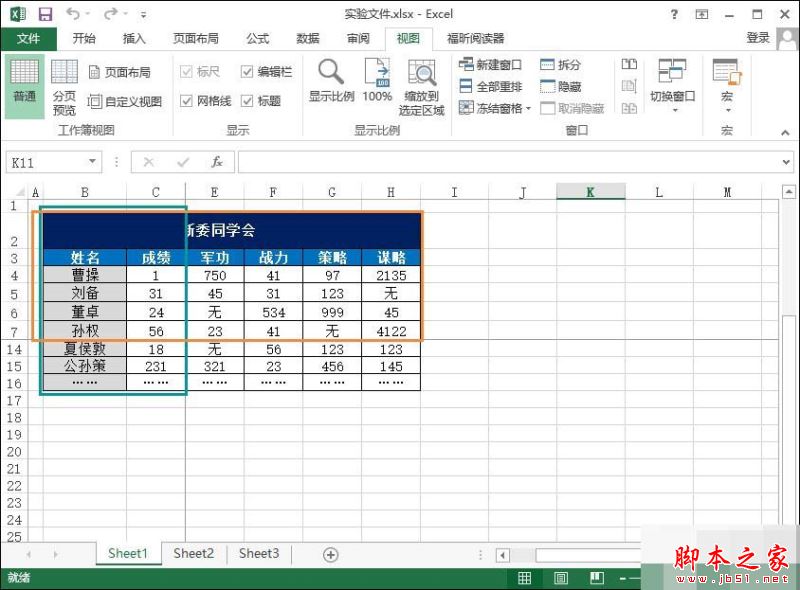Click Split (拆分) window button
Image resolution: width=800 pixels, height=590 pixels.
pos(561,65)
